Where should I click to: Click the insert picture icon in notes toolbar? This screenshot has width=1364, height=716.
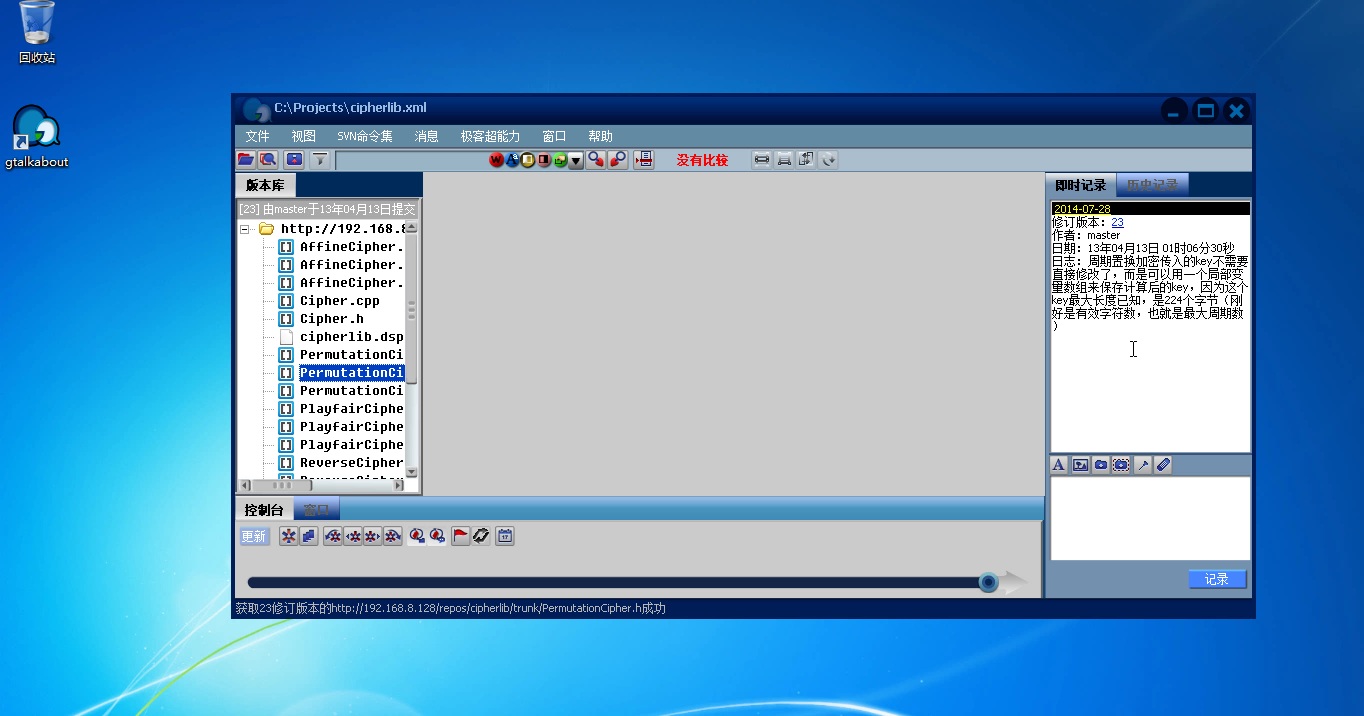pyautogui.click(x=1080, y=465)
